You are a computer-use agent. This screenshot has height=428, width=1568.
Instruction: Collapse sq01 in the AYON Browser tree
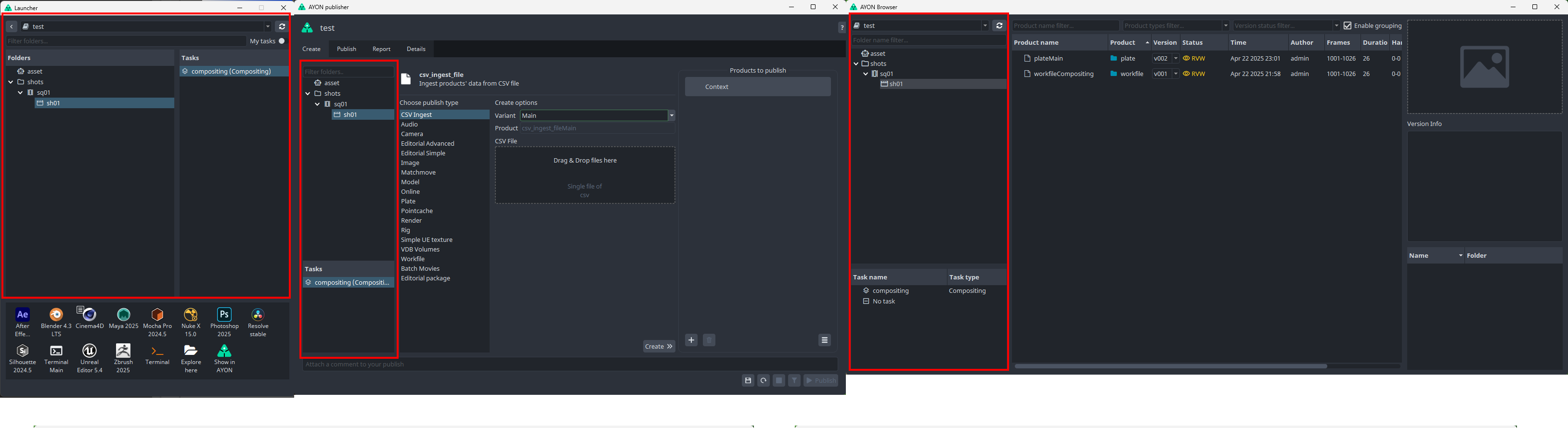tap(866, 74)
